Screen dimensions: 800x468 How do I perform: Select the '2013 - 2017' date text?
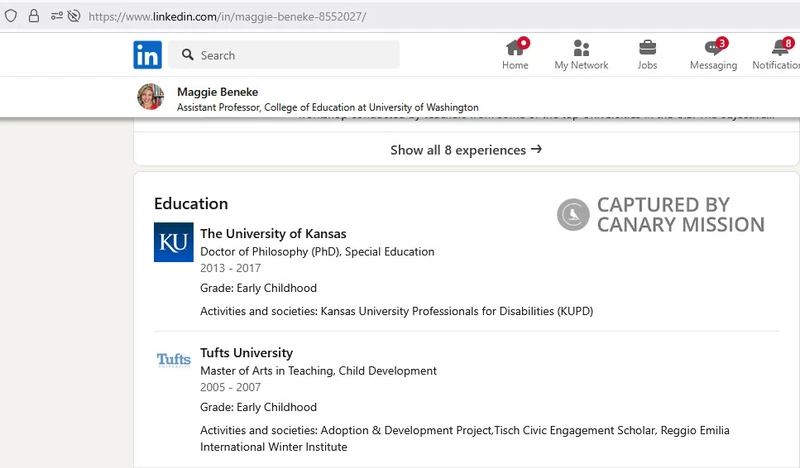point(230,268)
